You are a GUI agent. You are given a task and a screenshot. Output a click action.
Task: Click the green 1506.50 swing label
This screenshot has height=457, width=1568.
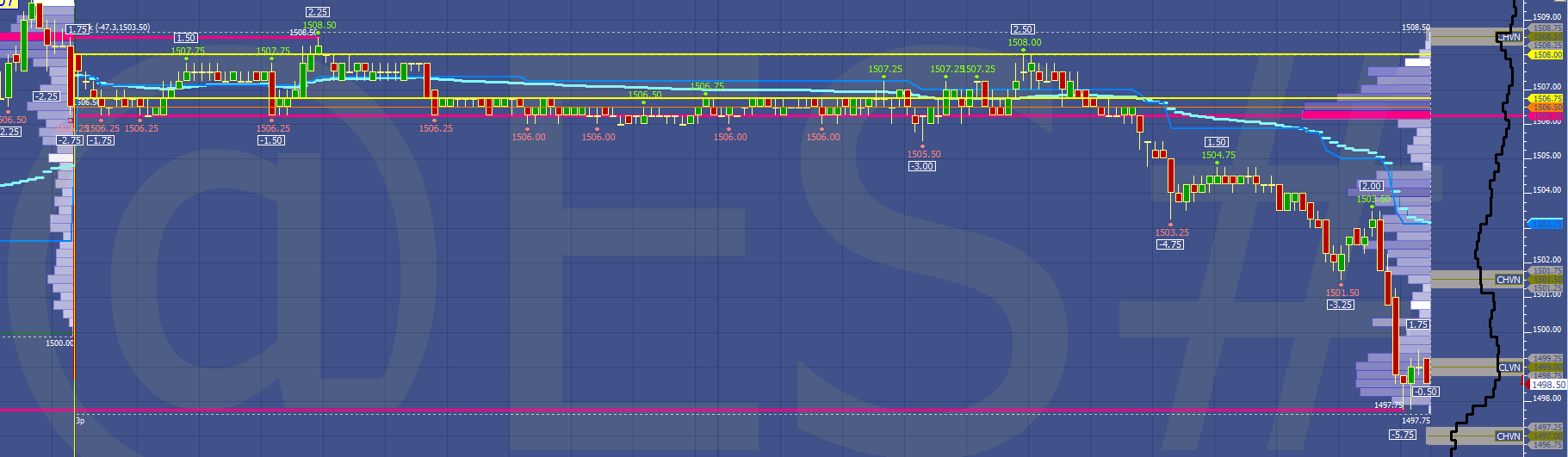point(645,95)
